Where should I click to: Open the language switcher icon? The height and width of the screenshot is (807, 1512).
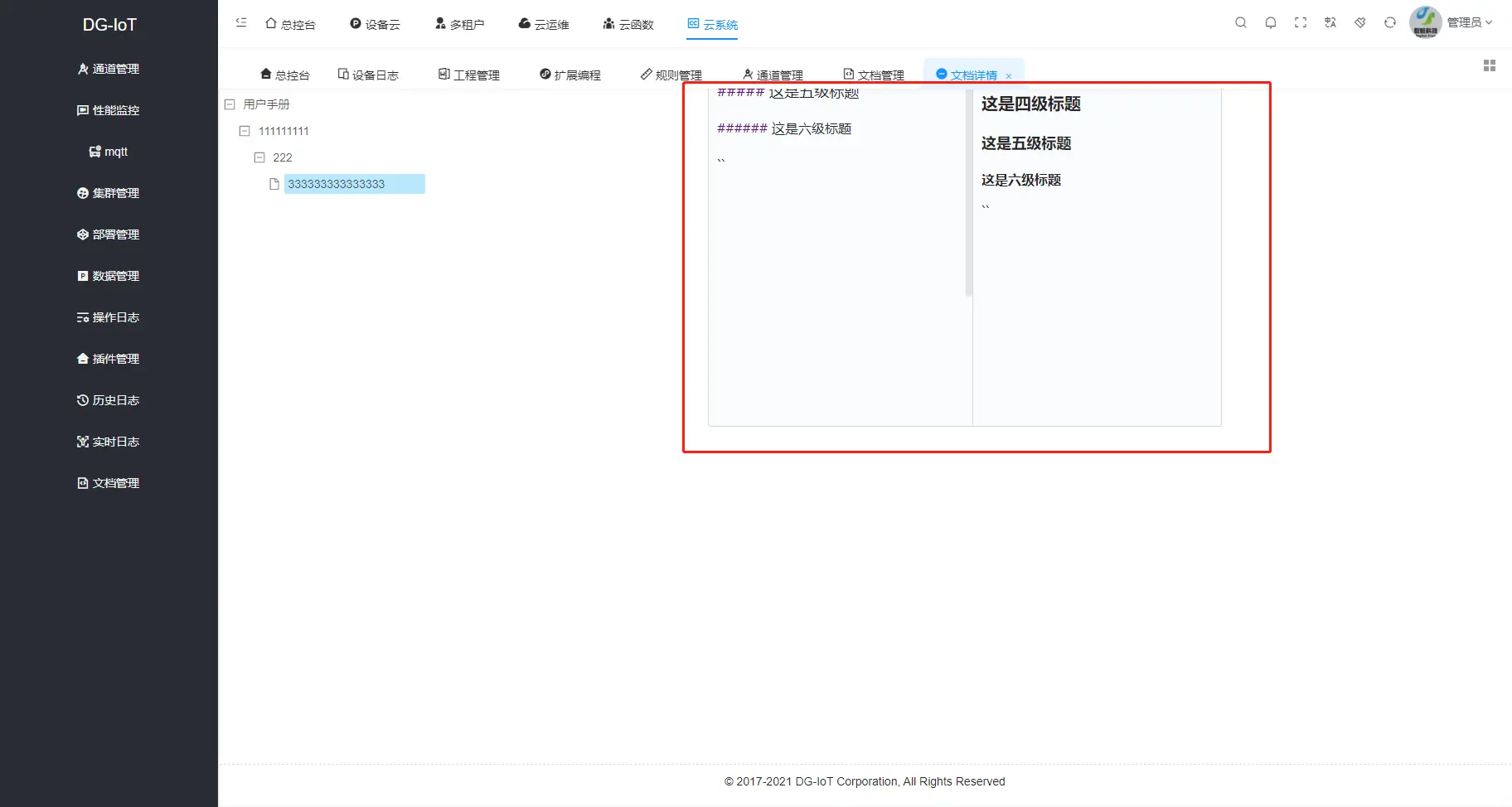click(x=1330, y=22)
